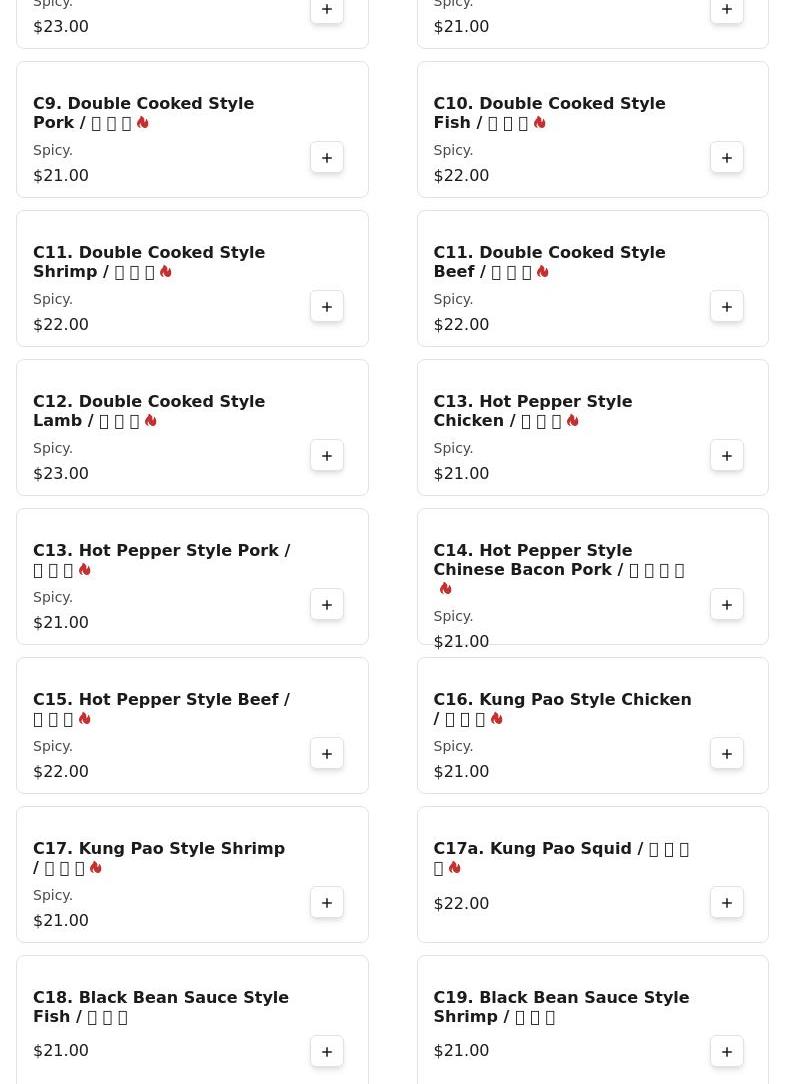Open C12 Double Cooked Style Lamb title
This screenshot has width=785, height=1084.
(x=148, y=411)
